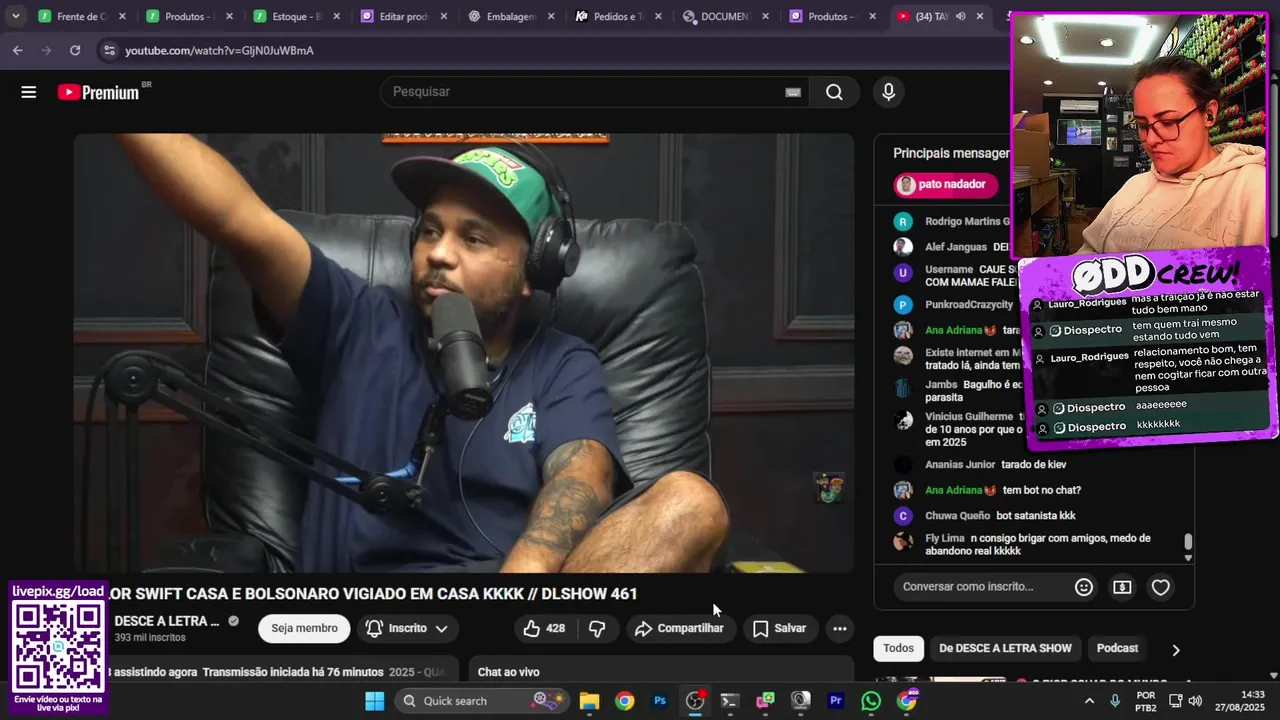Click channel watermark icon in video corner
1280x720 pixels.
click(829, 487)
